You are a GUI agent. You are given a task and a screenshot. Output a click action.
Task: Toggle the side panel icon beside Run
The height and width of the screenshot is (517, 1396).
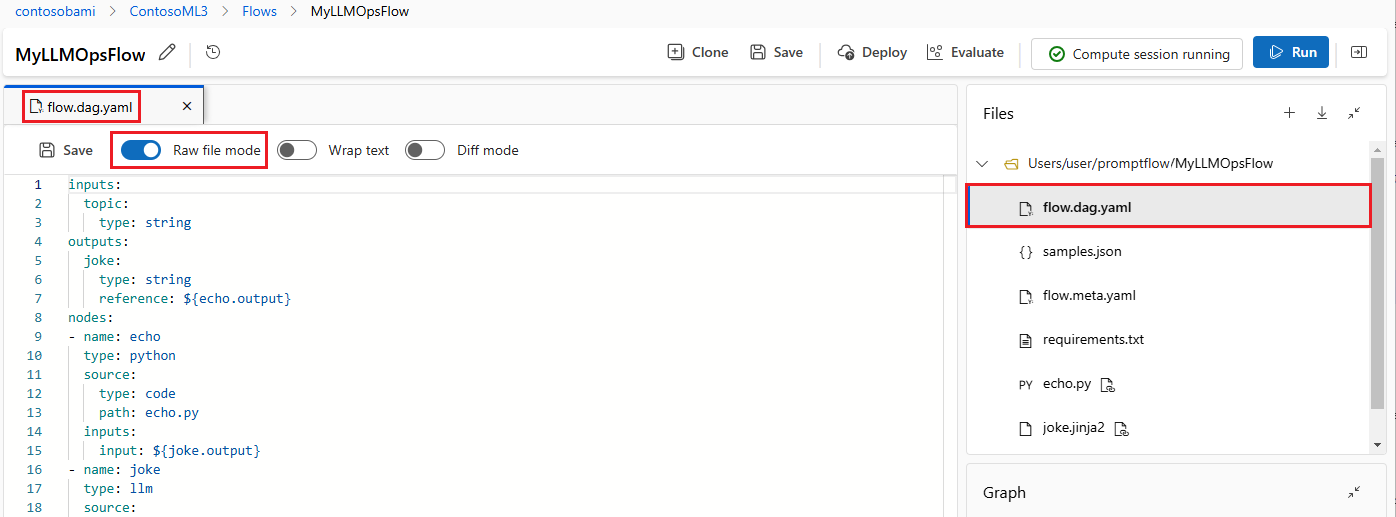pyautogui.click(x=1358, y=52)
